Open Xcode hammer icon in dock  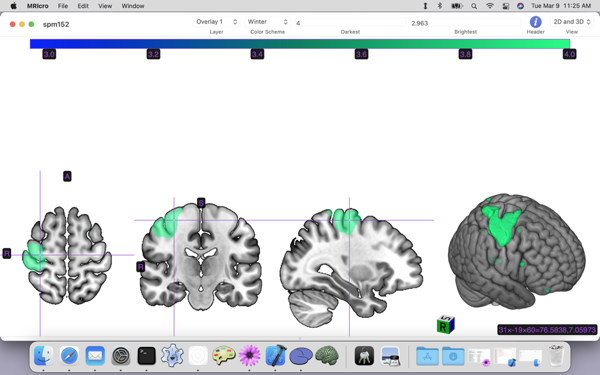tap(276, 355)
